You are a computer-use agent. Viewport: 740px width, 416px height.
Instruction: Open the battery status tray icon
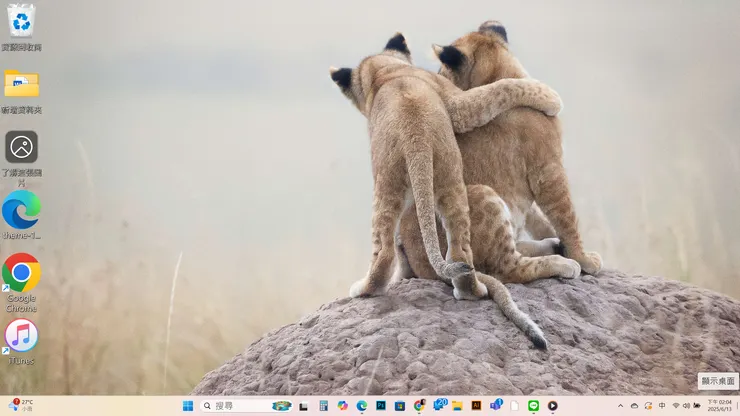697,406
